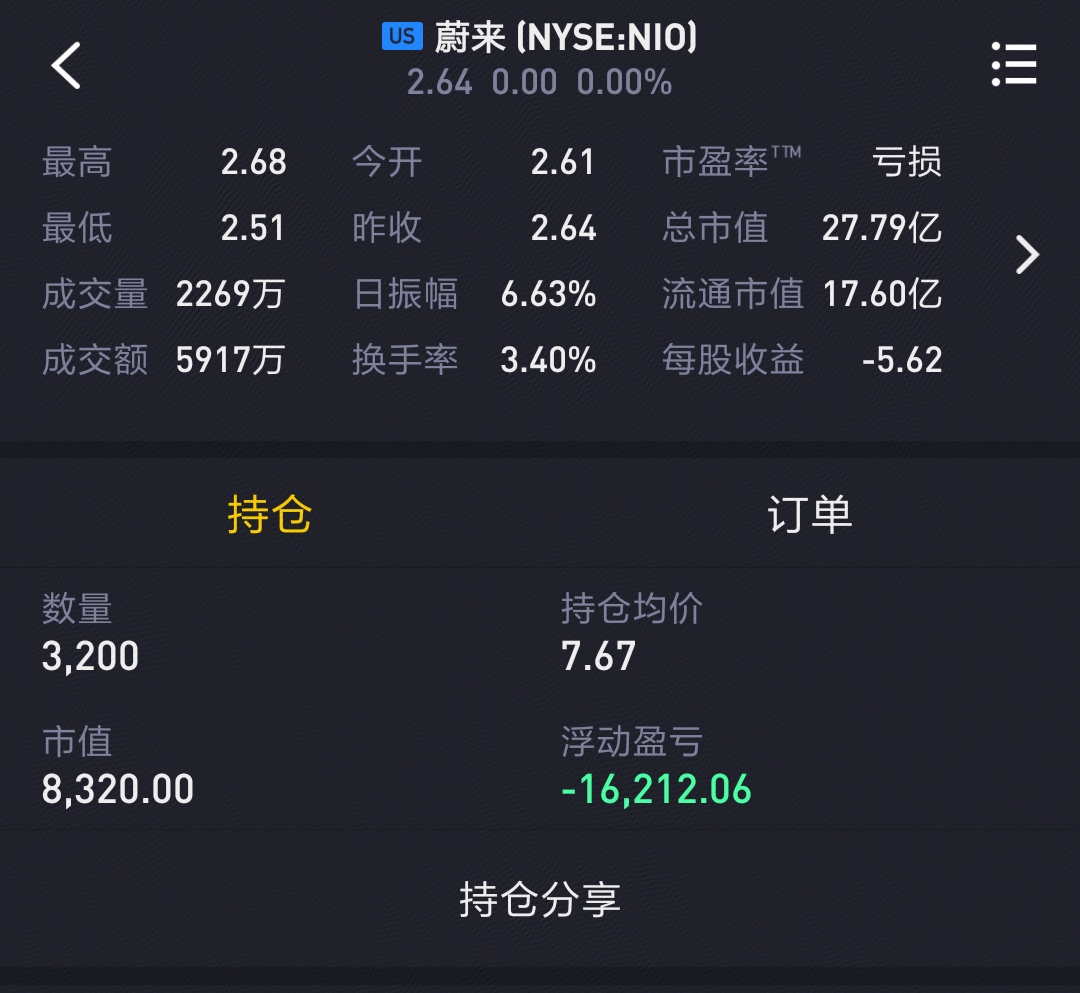The width and height of the screenshot is (1080, 993).
Task: Tap the 数量 value 3,200
Action: [90, 656]
